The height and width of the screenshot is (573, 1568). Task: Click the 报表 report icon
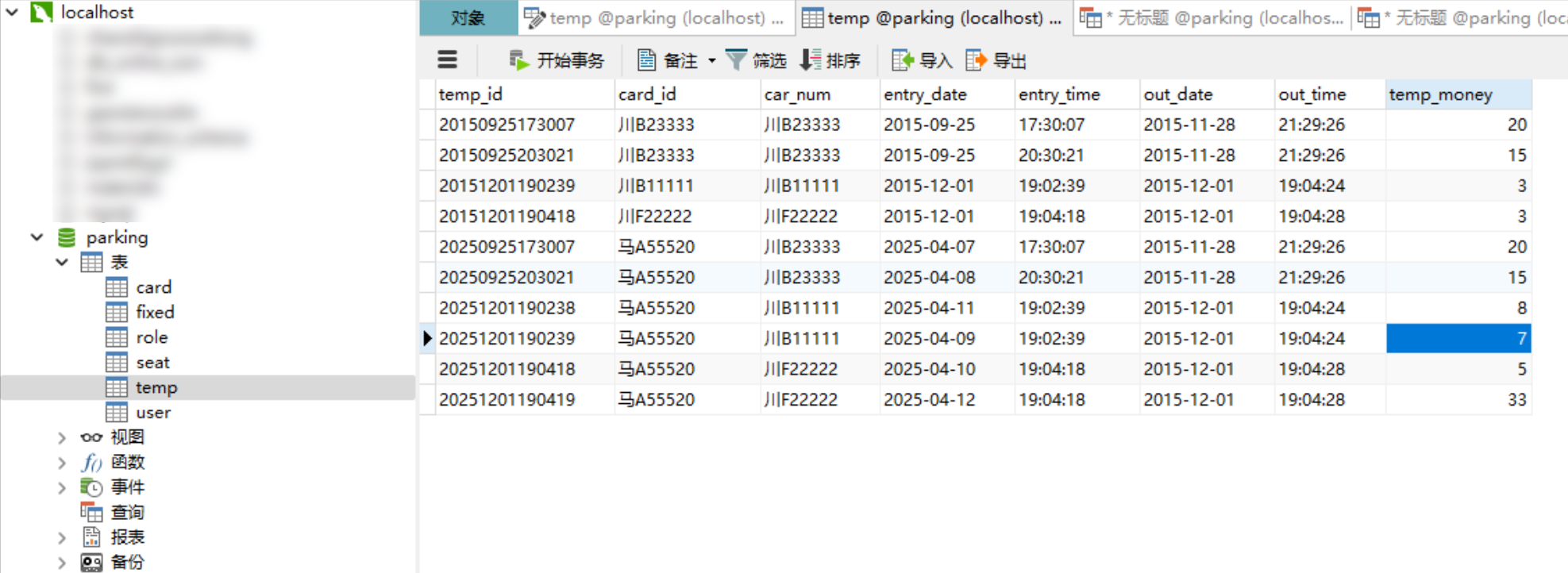click(91, 537)
